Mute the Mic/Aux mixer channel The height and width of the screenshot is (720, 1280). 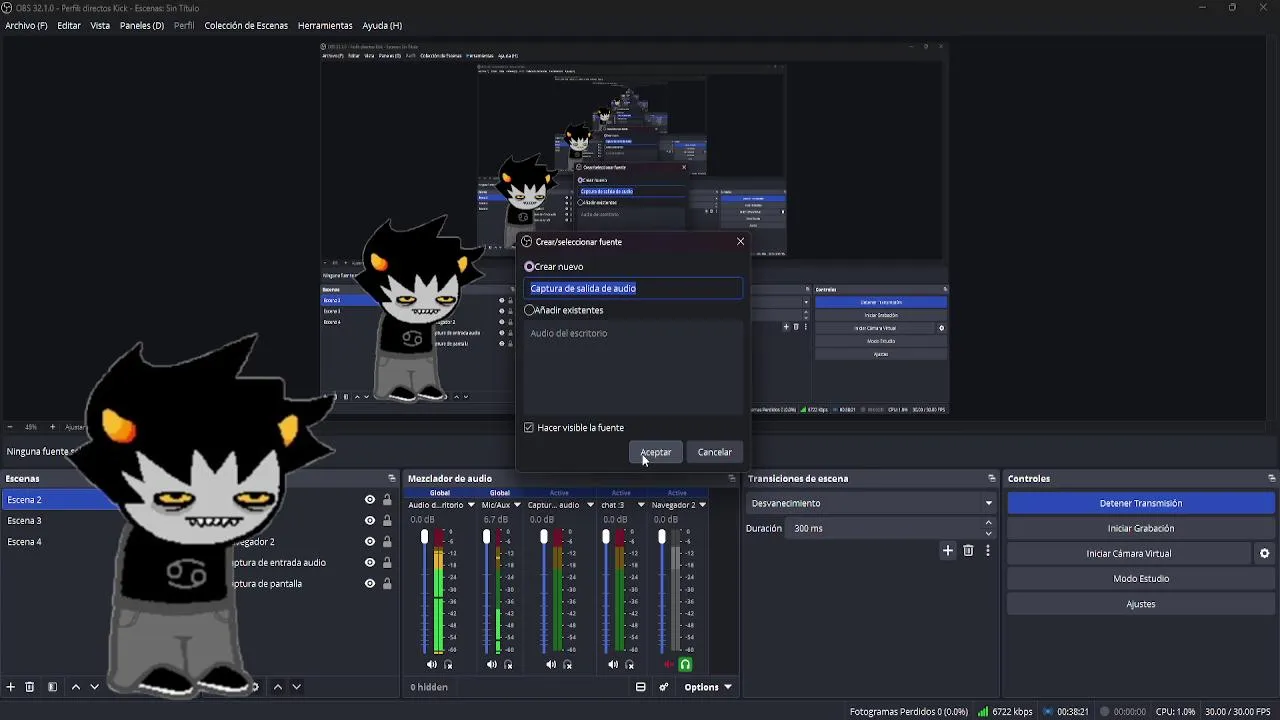coord(492,665)
